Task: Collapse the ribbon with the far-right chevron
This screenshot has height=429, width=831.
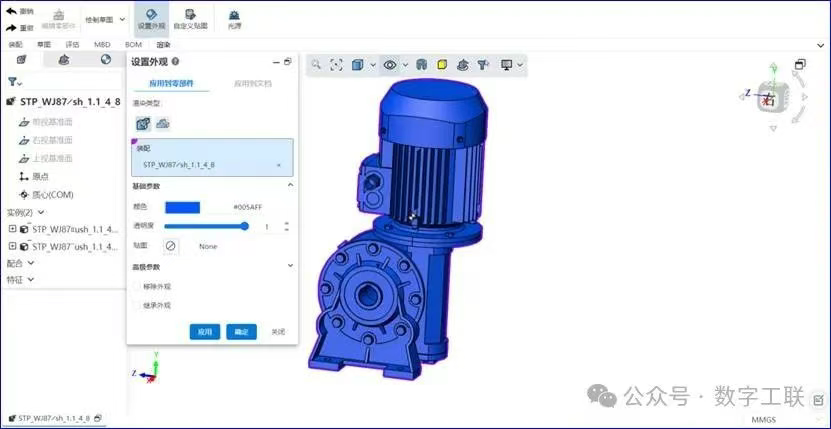Action: coord(821,45)
